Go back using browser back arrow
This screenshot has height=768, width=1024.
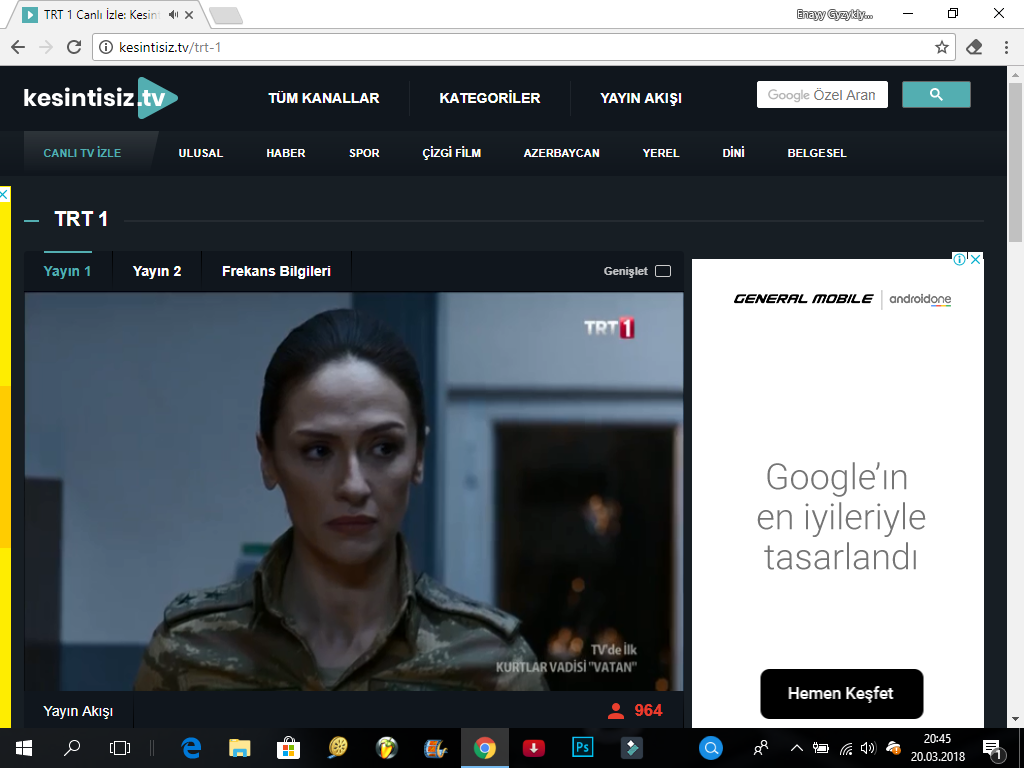pyautogui.click(x=18, y=47)
